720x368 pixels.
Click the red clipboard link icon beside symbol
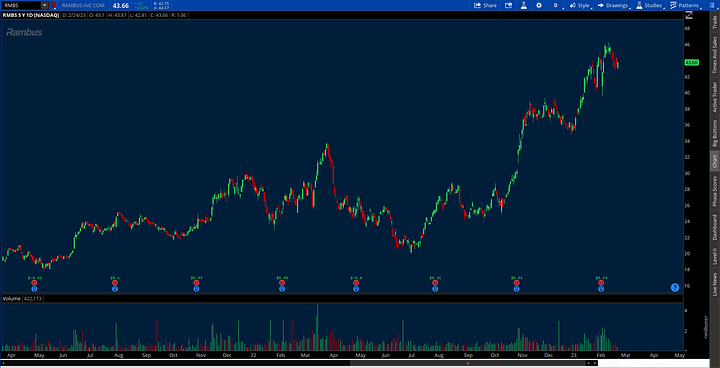pos(53,6)
